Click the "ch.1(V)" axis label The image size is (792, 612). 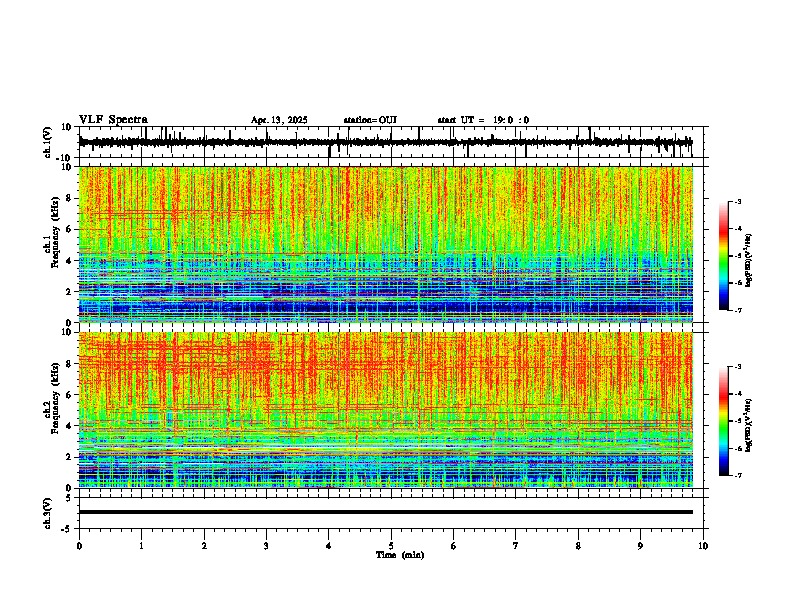pos(48,142)
